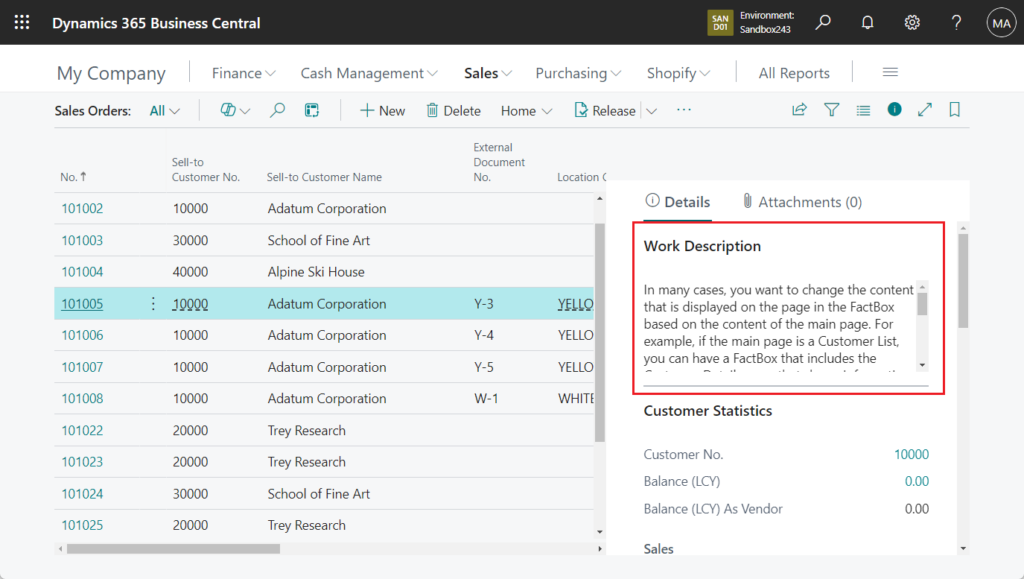Click the Share icon above the FactBox
Image resolution: width=1024 pixels, height=579 pixels.
click(799, 110)
